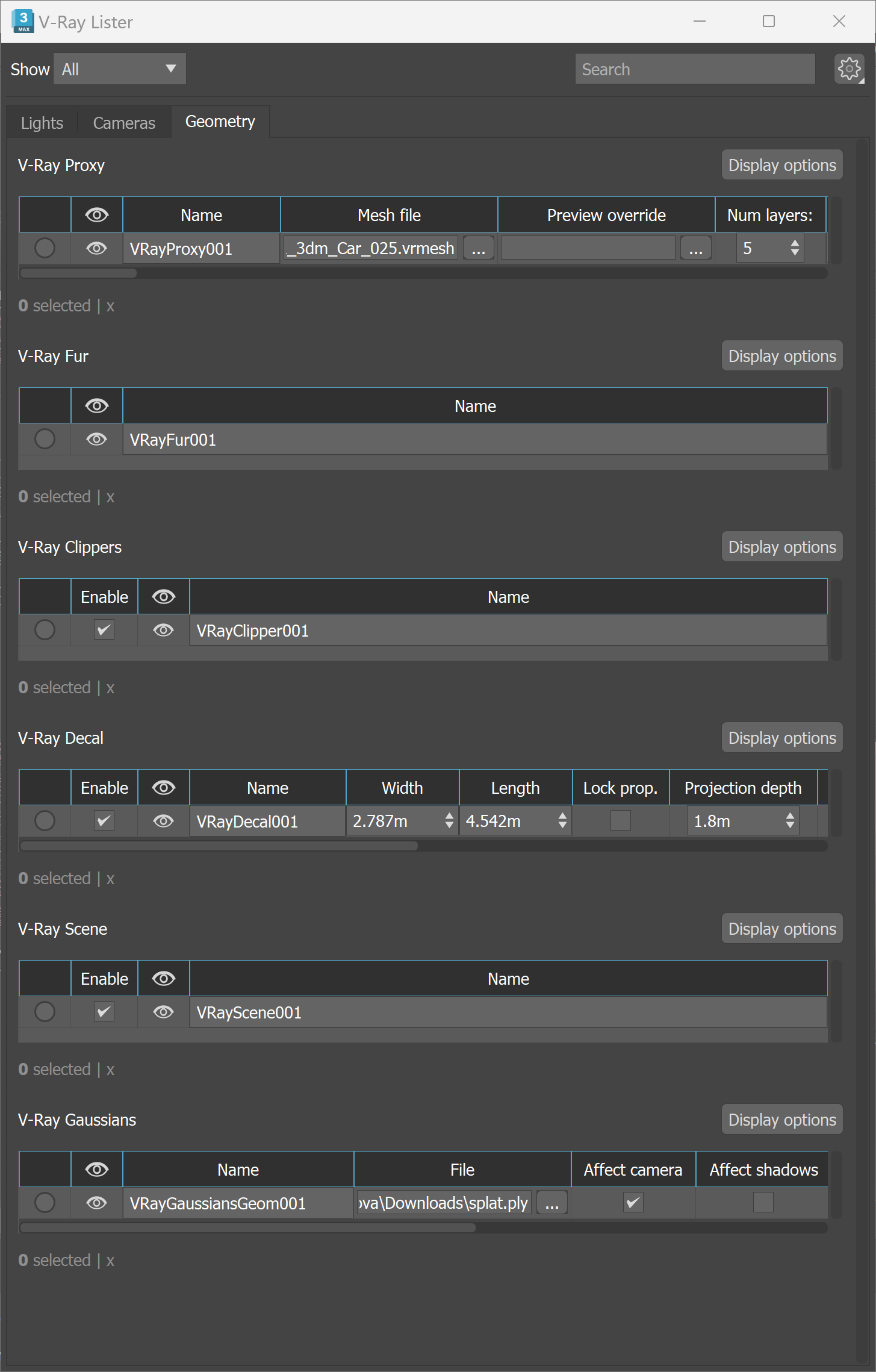Select the VRayProxy001 row radio button
Screen dimensions: 876x1372
tap(45, 248)
